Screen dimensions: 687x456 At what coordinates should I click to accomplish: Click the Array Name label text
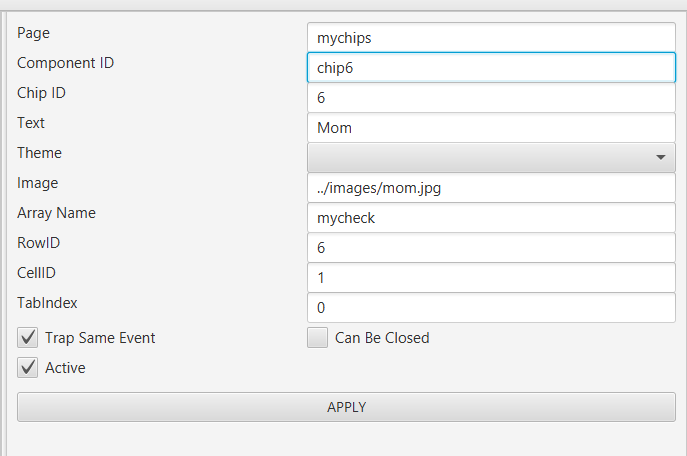coord(56,213)
